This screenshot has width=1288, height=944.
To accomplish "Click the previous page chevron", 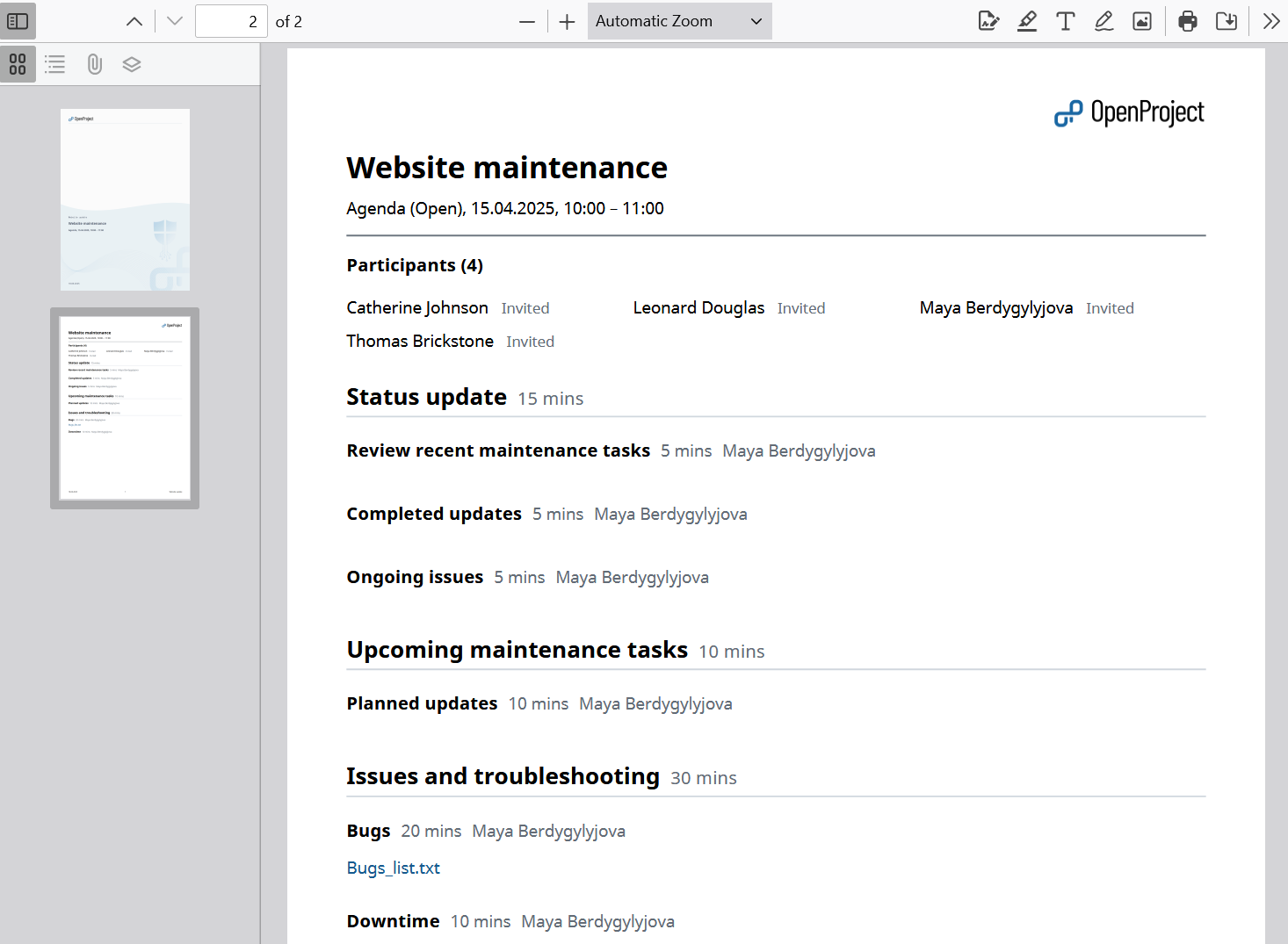I will pyautogui.click(x=134, y=20).
